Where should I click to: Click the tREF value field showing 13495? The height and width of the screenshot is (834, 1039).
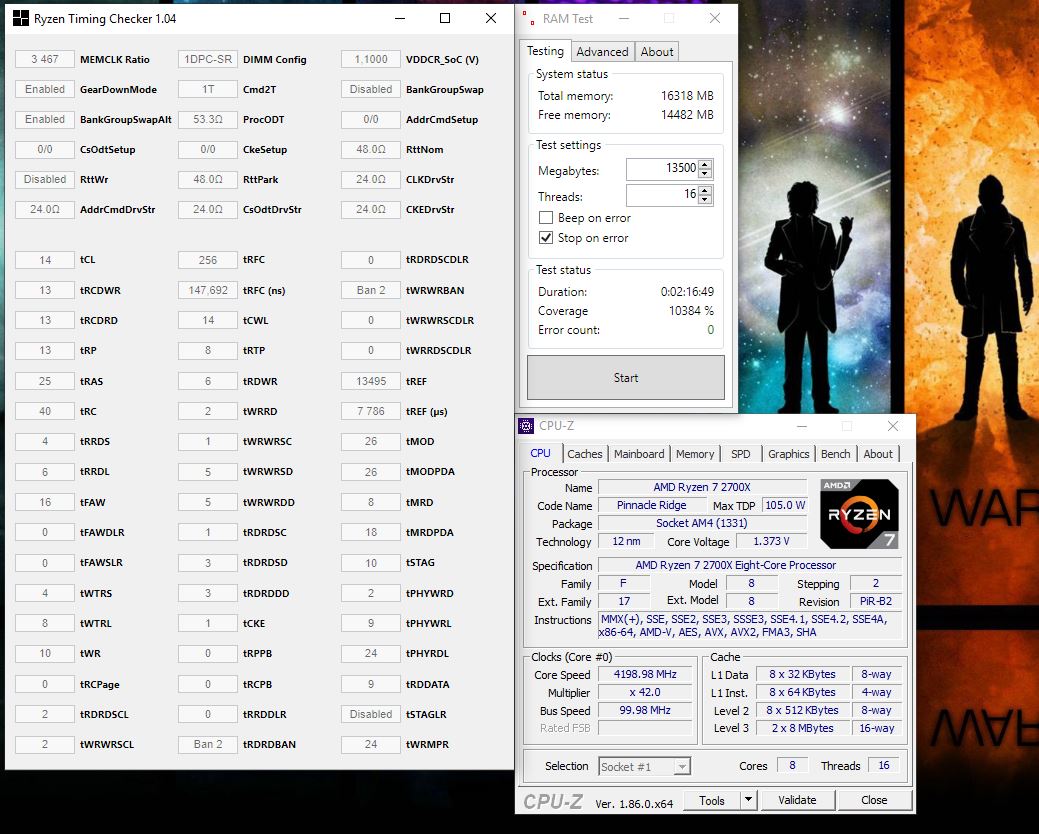click(371, 381)
